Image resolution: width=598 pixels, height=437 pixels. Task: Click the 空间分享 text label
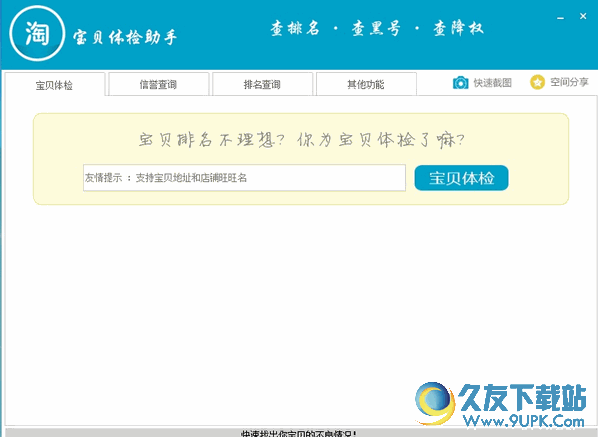(569, 82)
